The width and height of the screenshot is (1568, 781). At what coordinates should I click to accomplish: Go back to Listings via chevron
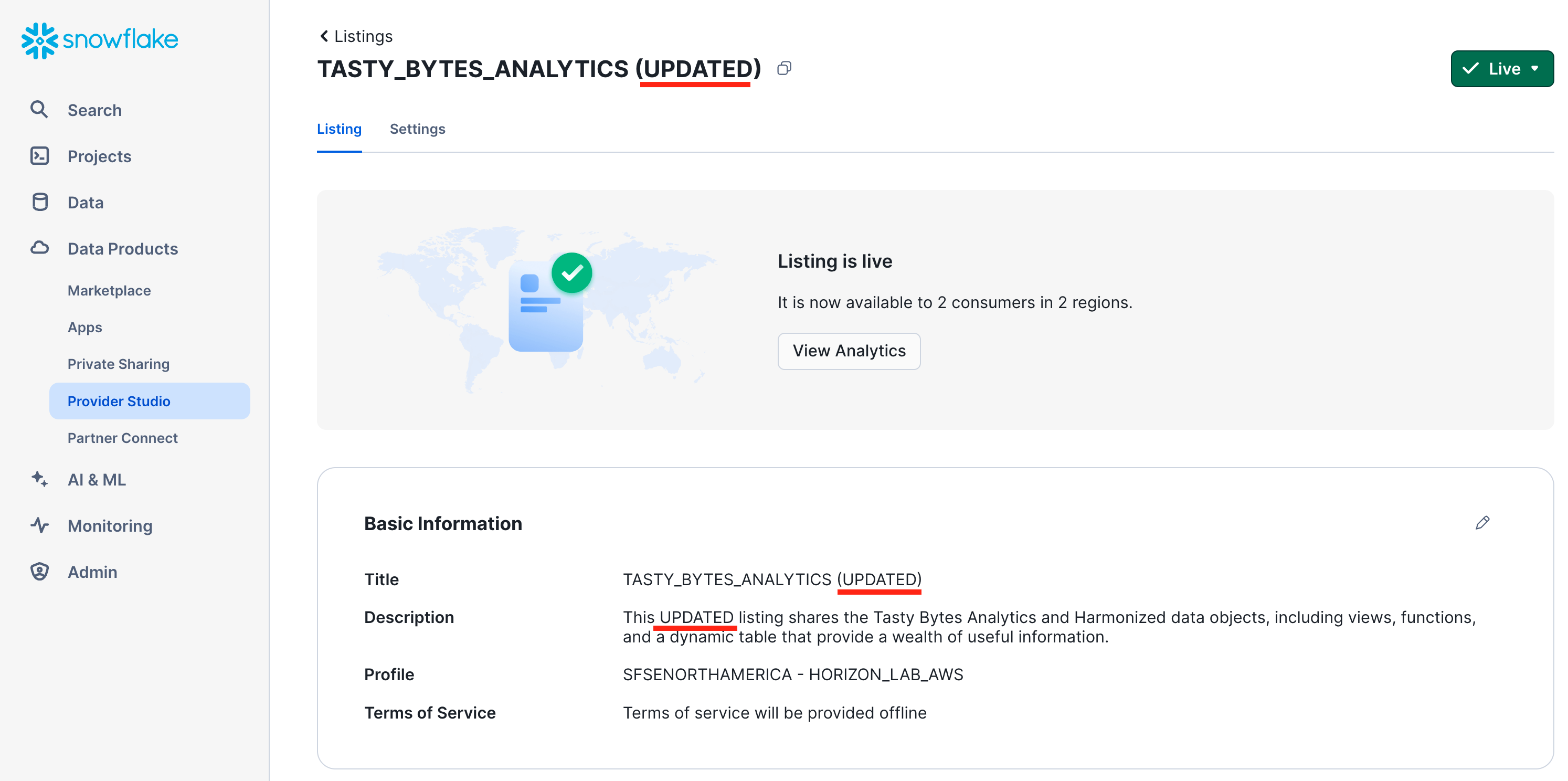[324, 37]
